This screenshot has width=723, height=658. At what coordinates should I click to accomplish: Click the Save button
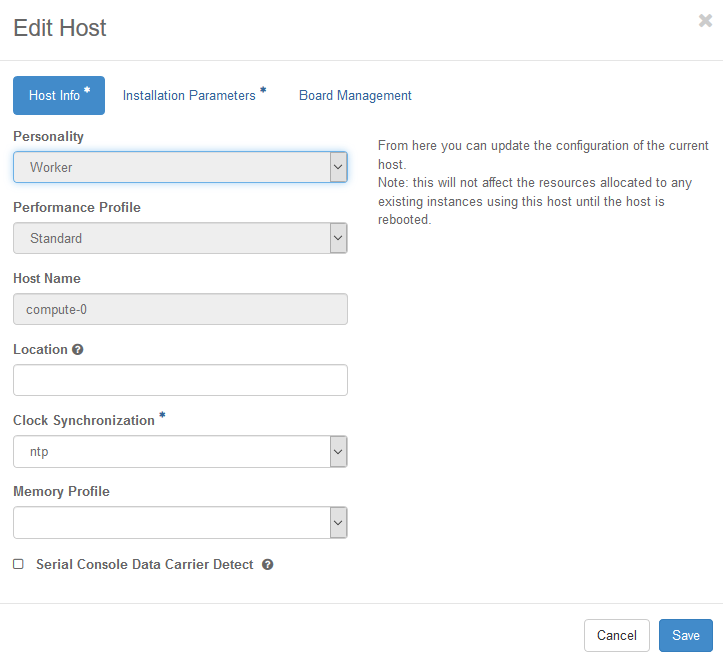coord(686,635)
